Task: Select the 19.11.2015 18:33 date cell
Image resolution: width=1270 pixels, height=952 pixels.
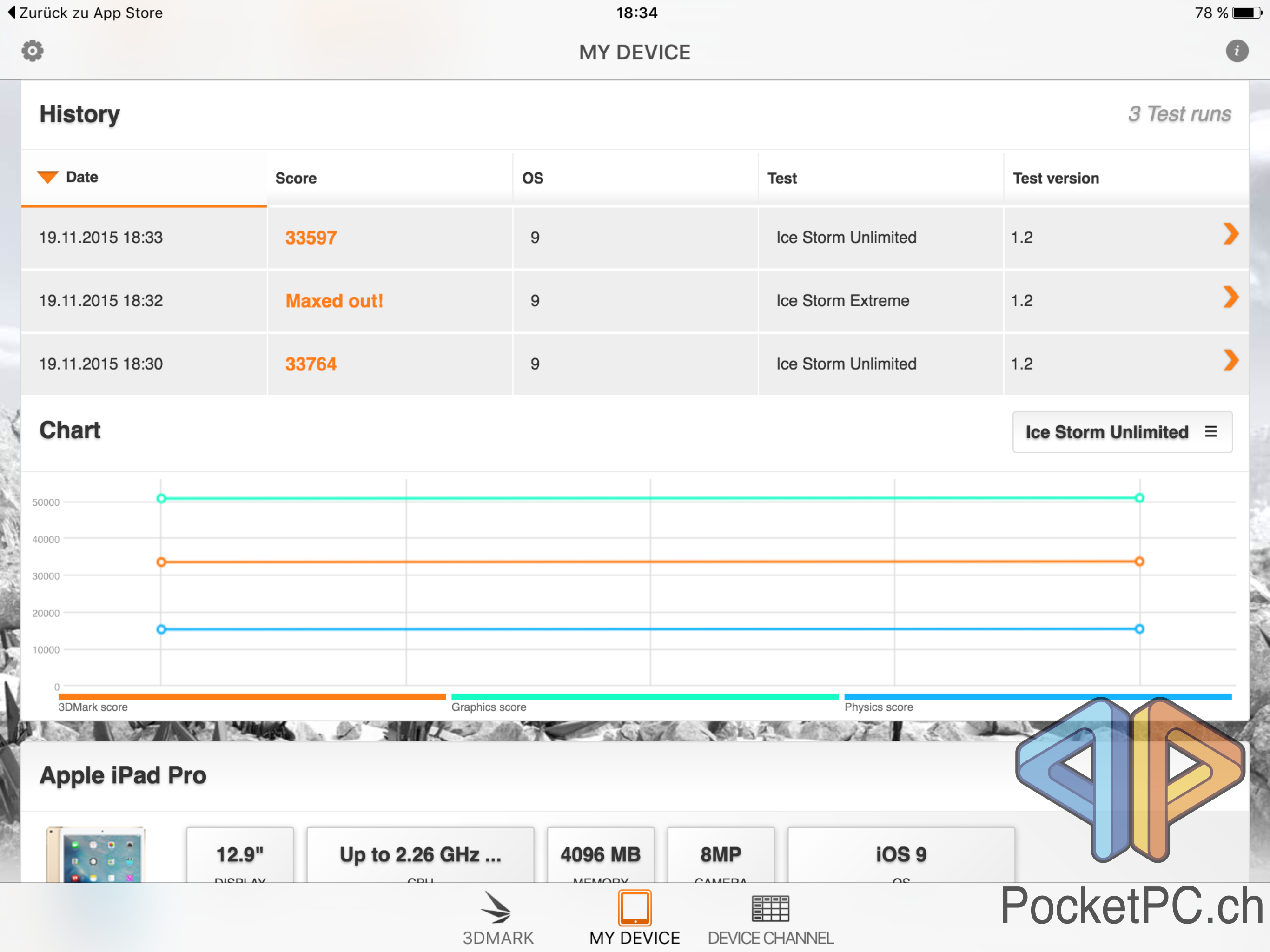Action: (144, 238)
